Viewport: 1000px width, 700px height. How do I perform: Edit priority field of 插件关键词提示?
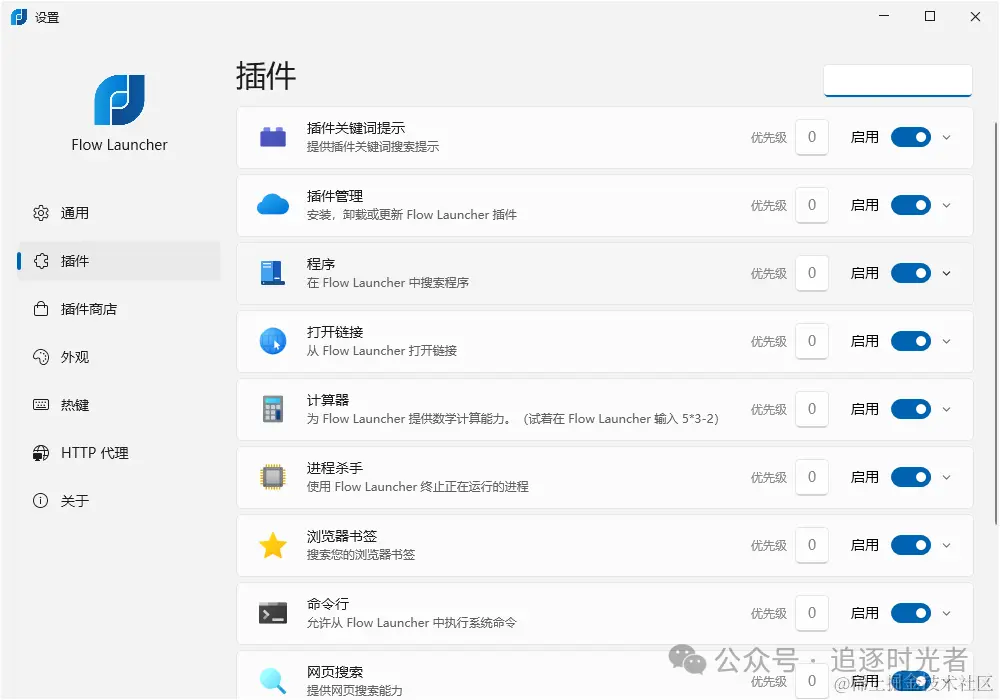coord(812,137)
